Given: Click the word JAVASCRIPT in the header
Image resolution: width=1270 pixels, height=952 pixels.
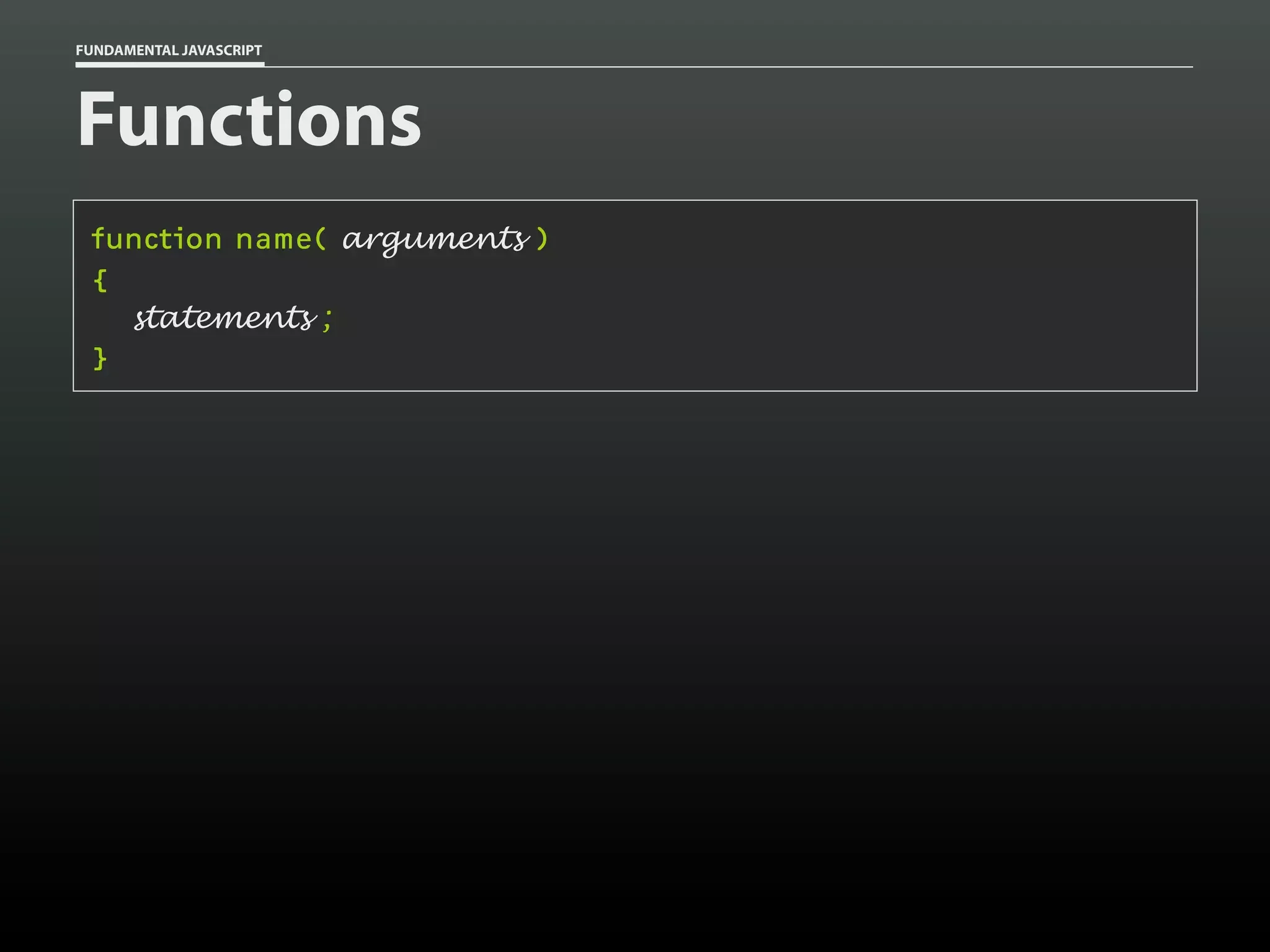Looking at the screenshot, I should click(221, 50).
